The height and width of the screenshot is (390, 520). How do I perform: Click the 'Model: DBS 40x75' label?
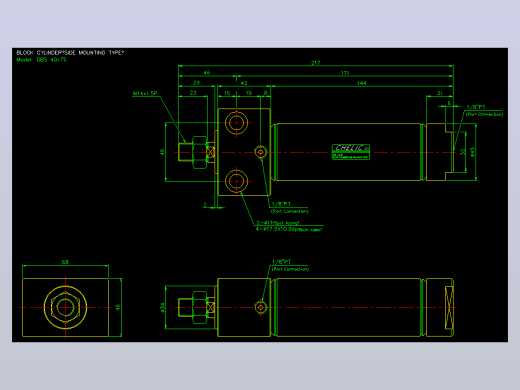pos(41,60)
